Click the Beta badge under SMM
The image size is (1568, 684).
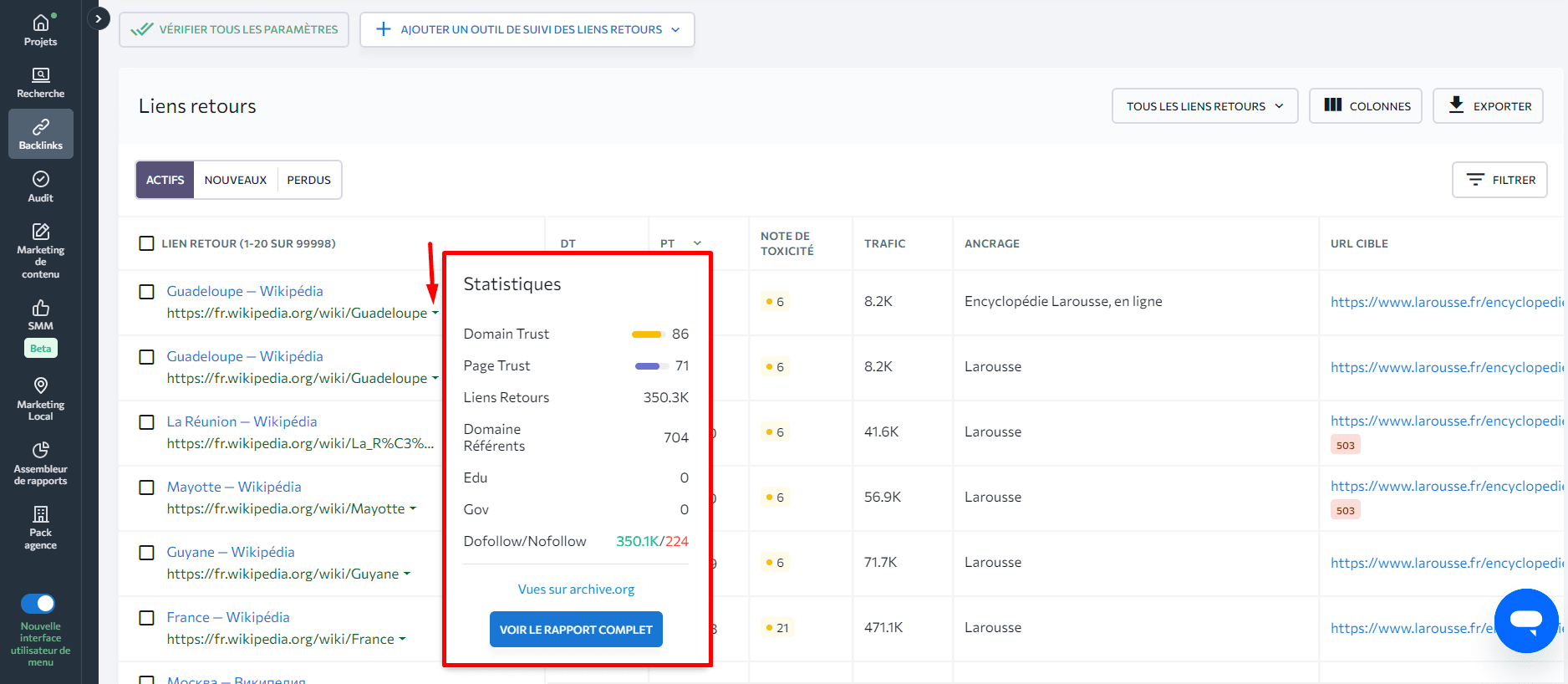(x=40, y=349)
